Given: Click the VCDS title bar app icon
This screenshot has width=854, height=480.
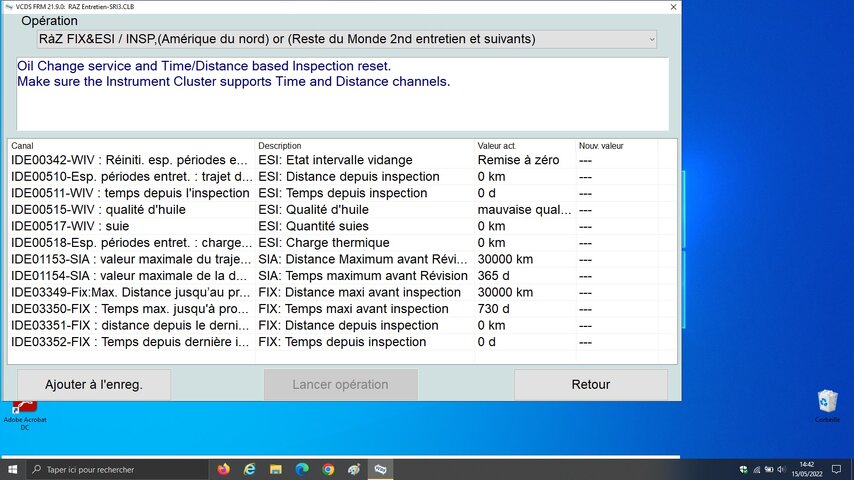Looking at the screenshot, I should click(x=8, y=7).
